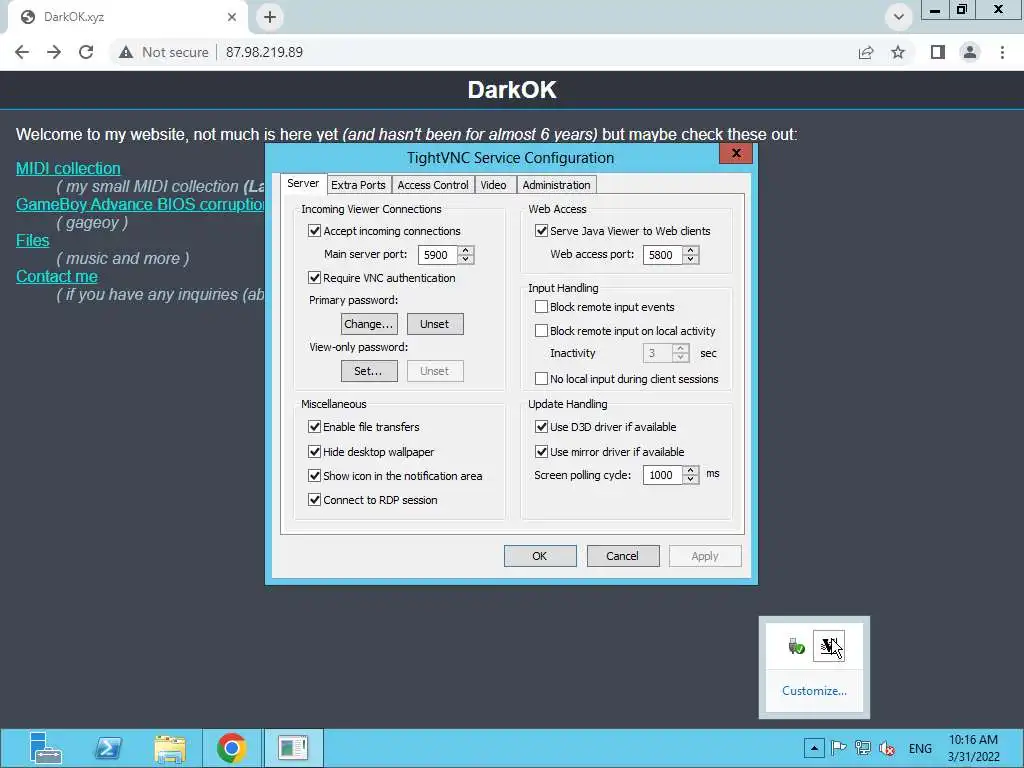The height and width of the screenshot is (768, 1024).
Task: Toggle Serve Java Viewer to Web clients
Action: click(x=541, y=231)
